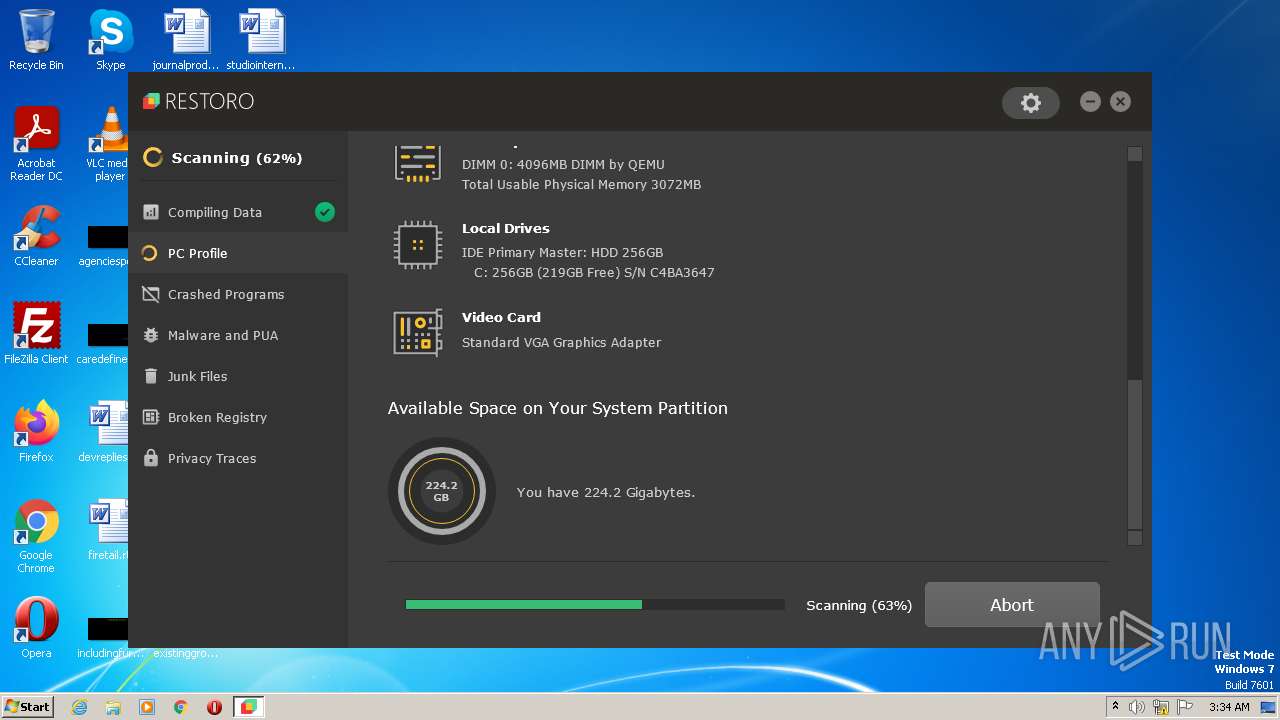Select Firefox desktop icon
The height and width of the screenshot is (720, 1280).
36,431
